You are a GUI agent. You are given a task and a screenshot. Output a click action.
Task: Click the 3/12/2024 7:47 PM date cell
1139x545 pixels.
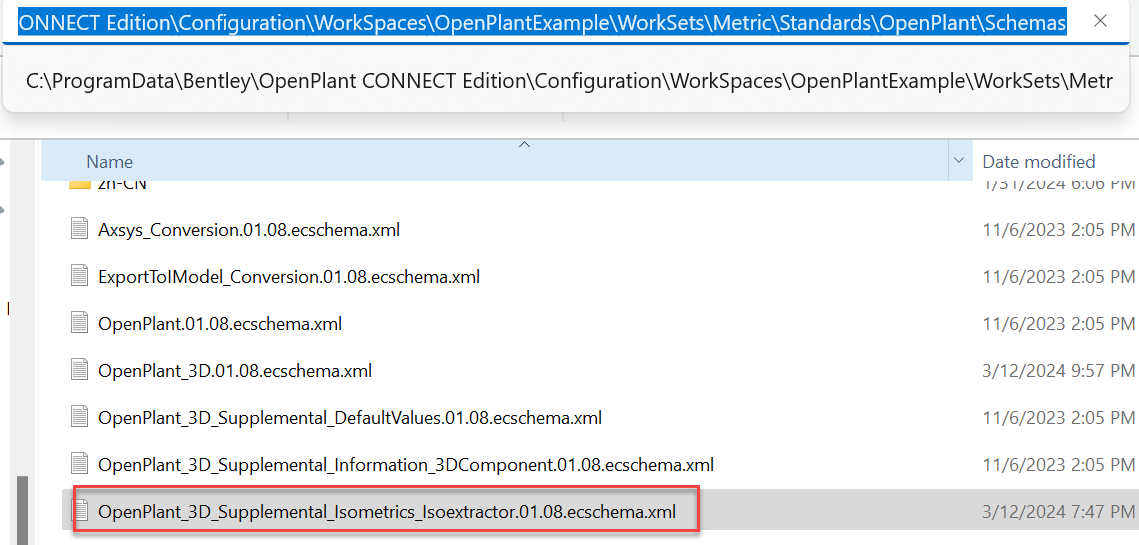[1058, 512]
